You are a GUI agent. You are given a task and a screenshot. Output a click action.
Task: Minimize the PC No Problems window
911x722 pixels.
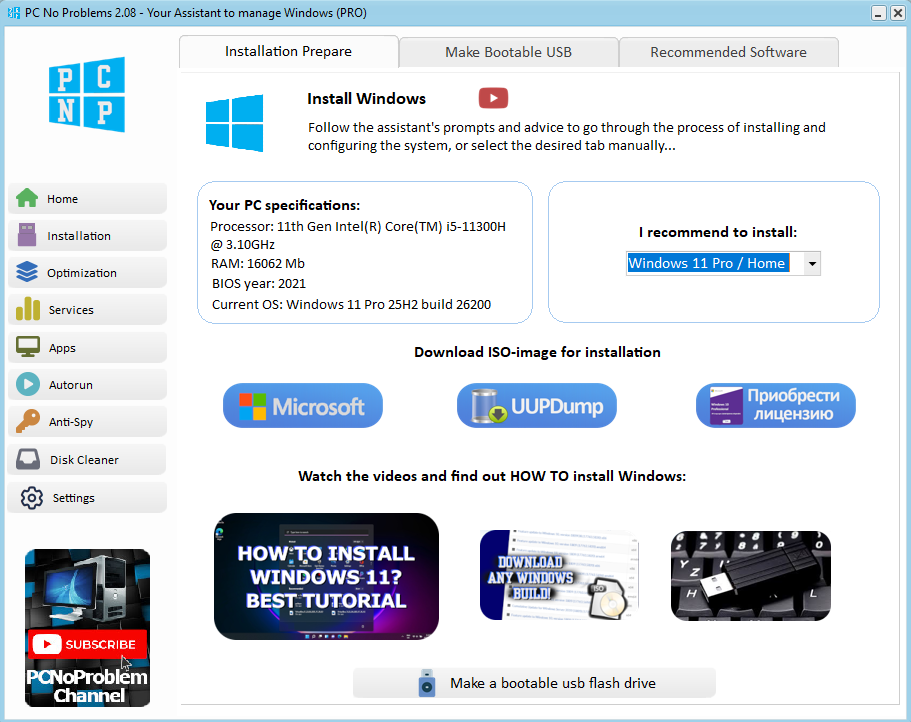[879, 13]
